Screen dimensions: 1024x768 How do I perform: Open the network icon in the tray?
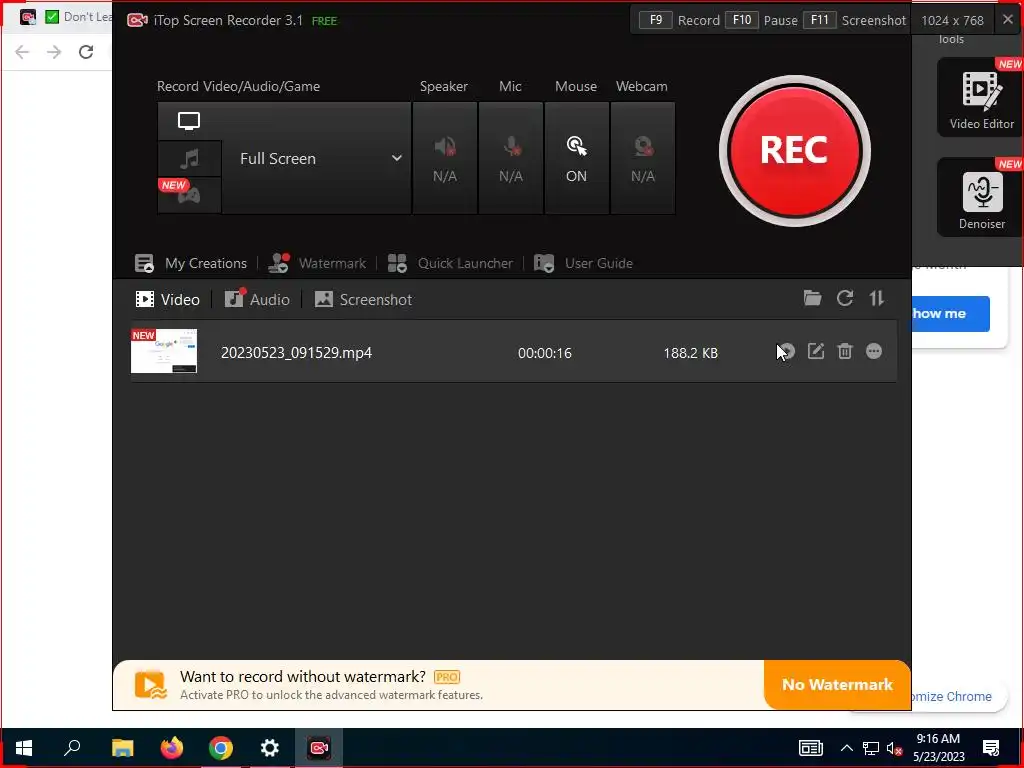(871, 748)
